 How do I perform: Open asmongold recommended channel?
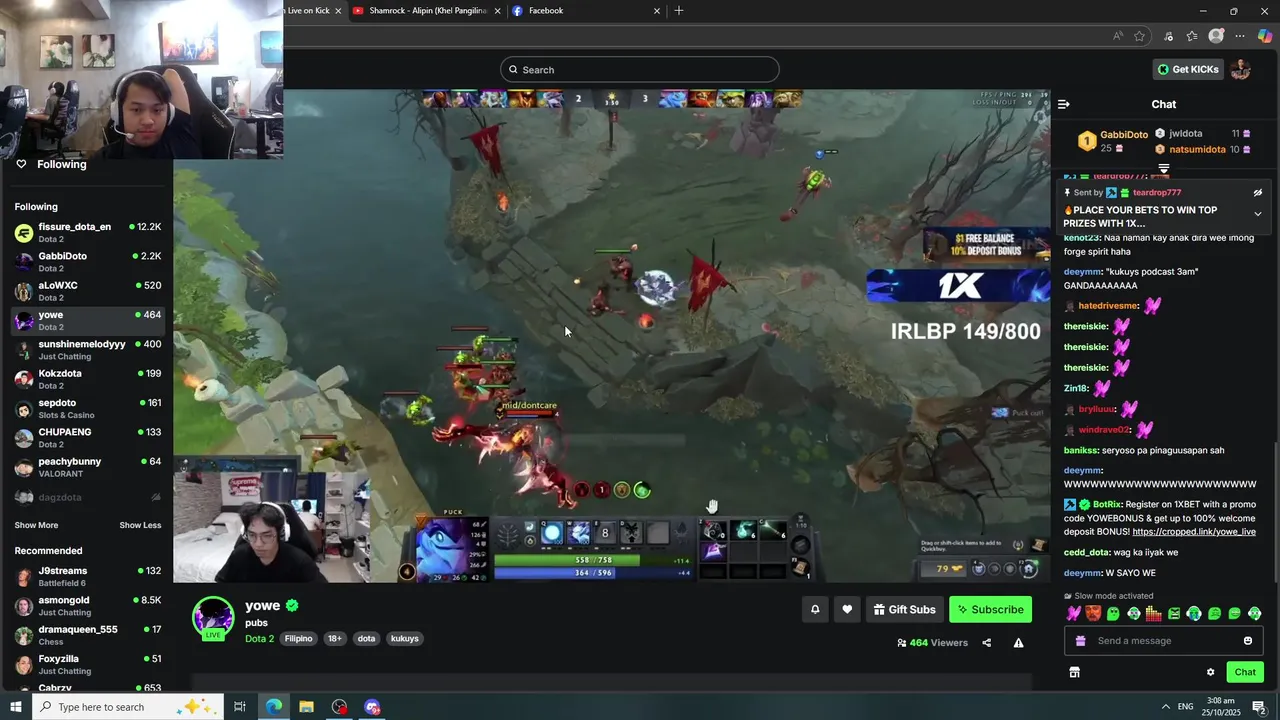87,606
